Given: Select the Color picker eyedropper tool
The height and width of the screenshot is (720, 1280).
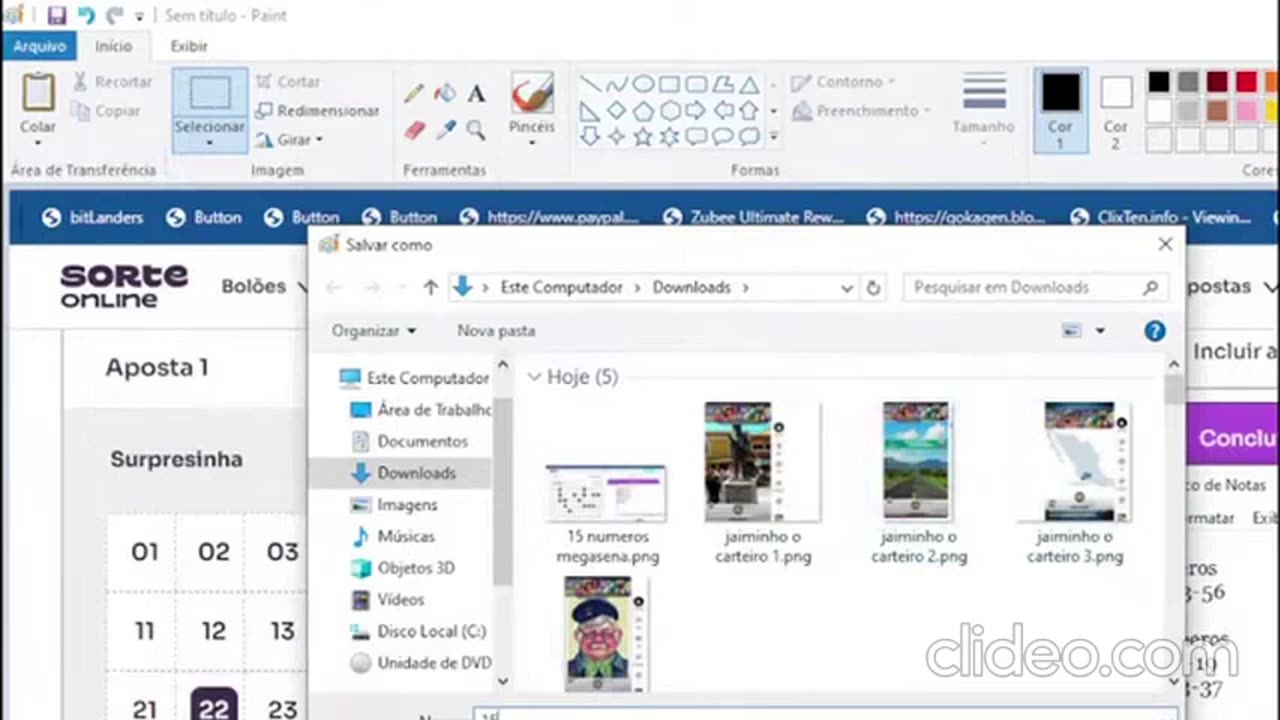Looking at the screenshot, I should (x=445, y=130).
